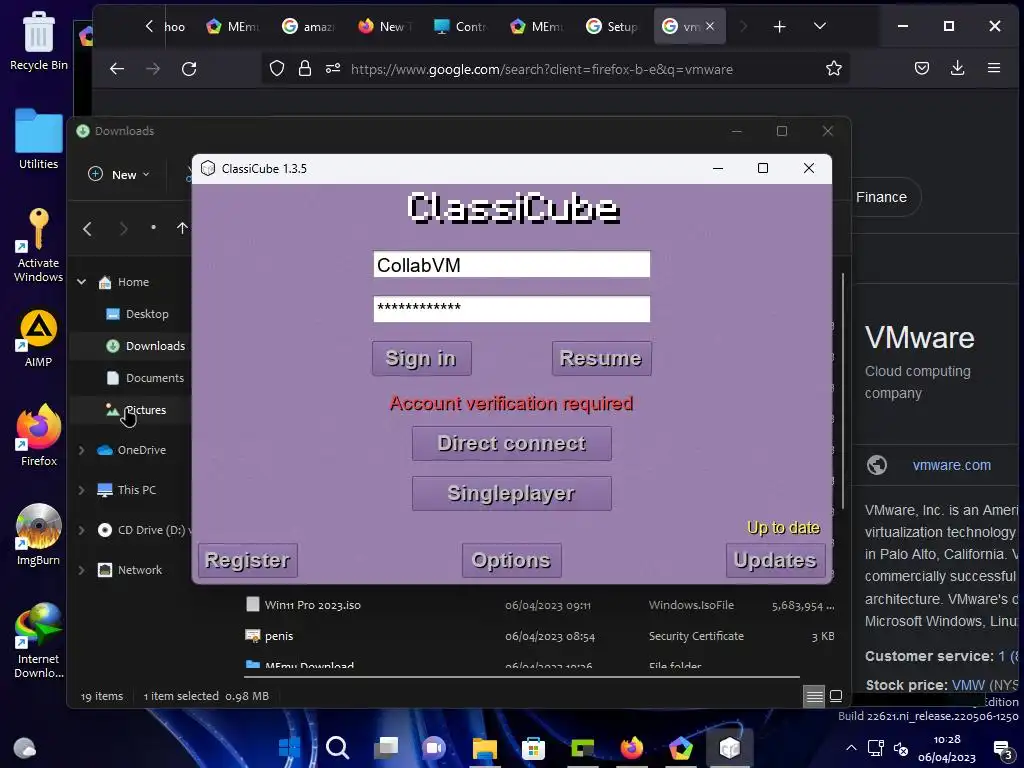Viewport: 1024px width, 768px height.
Task: Open taskbar Search
Action: pyautogui.click(x=338, y=747)
